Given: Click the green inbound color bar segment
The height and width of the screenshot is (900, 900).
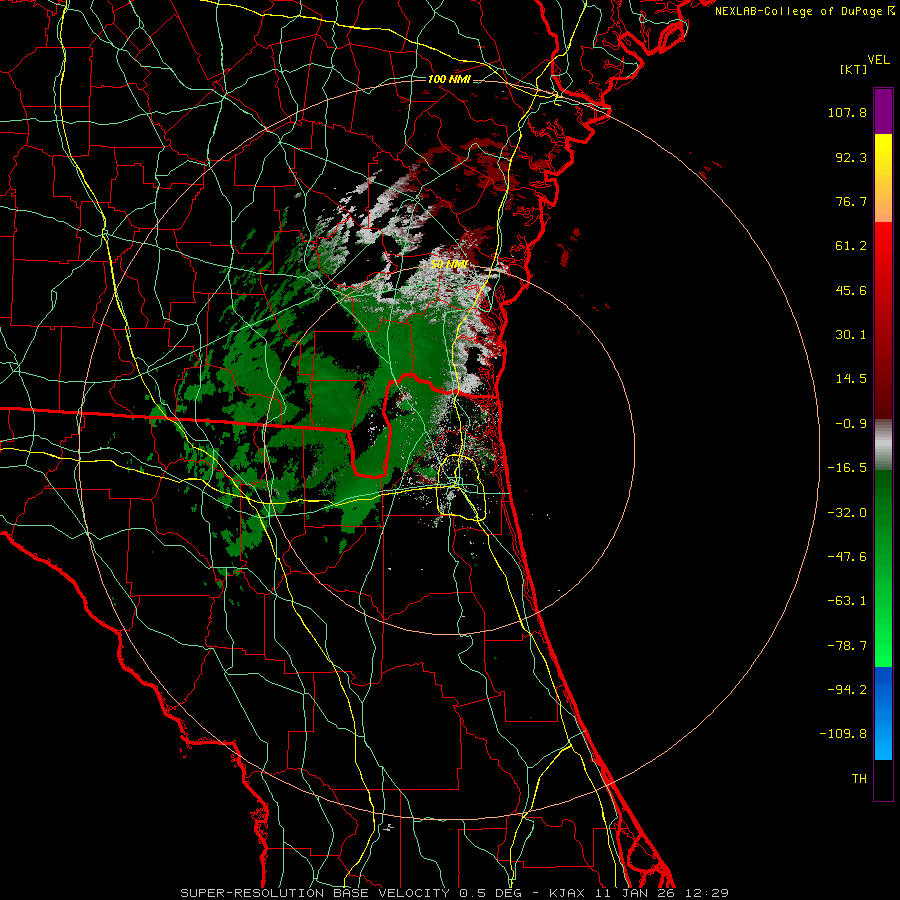Looking at the screenshot, I should (883, 568).
